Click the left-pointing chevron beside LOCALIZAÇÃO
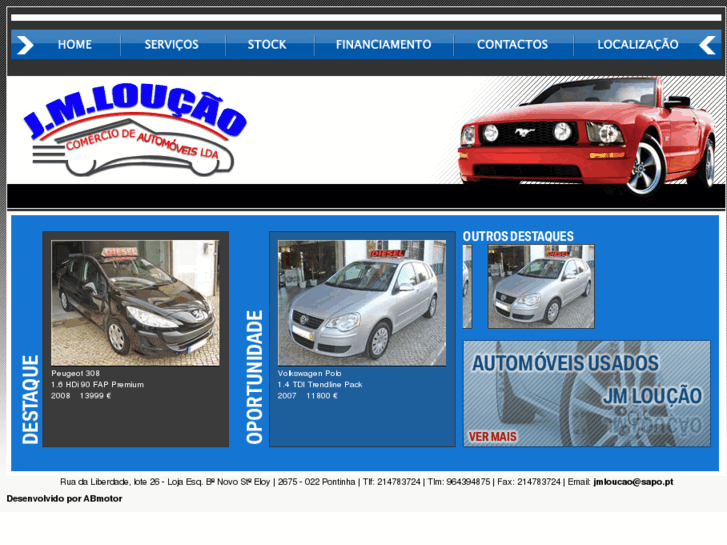The image size is (727, 545). click(x=708, y=45)
